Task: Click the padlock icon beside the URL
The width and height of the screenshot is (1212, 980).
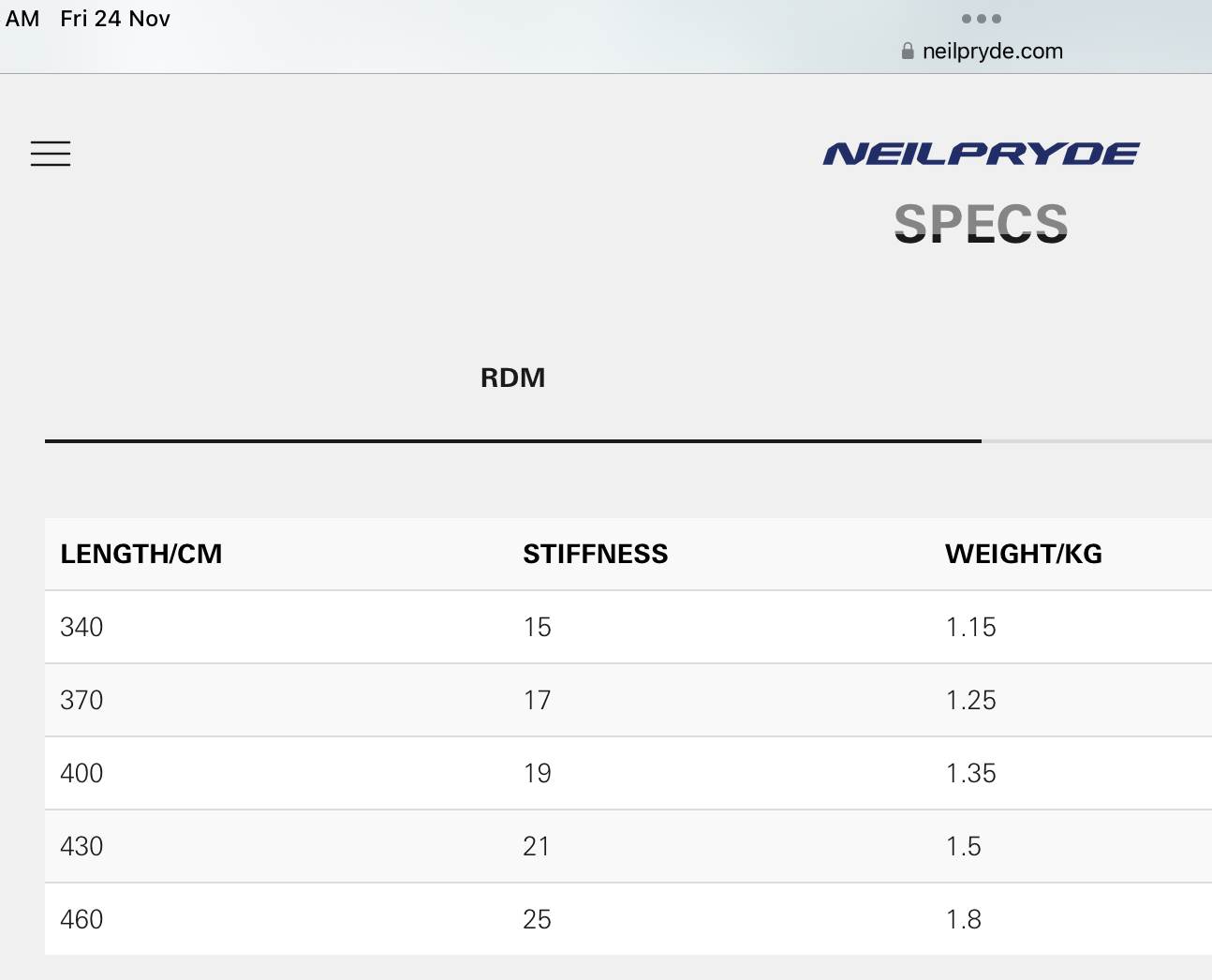Action: click(x=908, y=52)
